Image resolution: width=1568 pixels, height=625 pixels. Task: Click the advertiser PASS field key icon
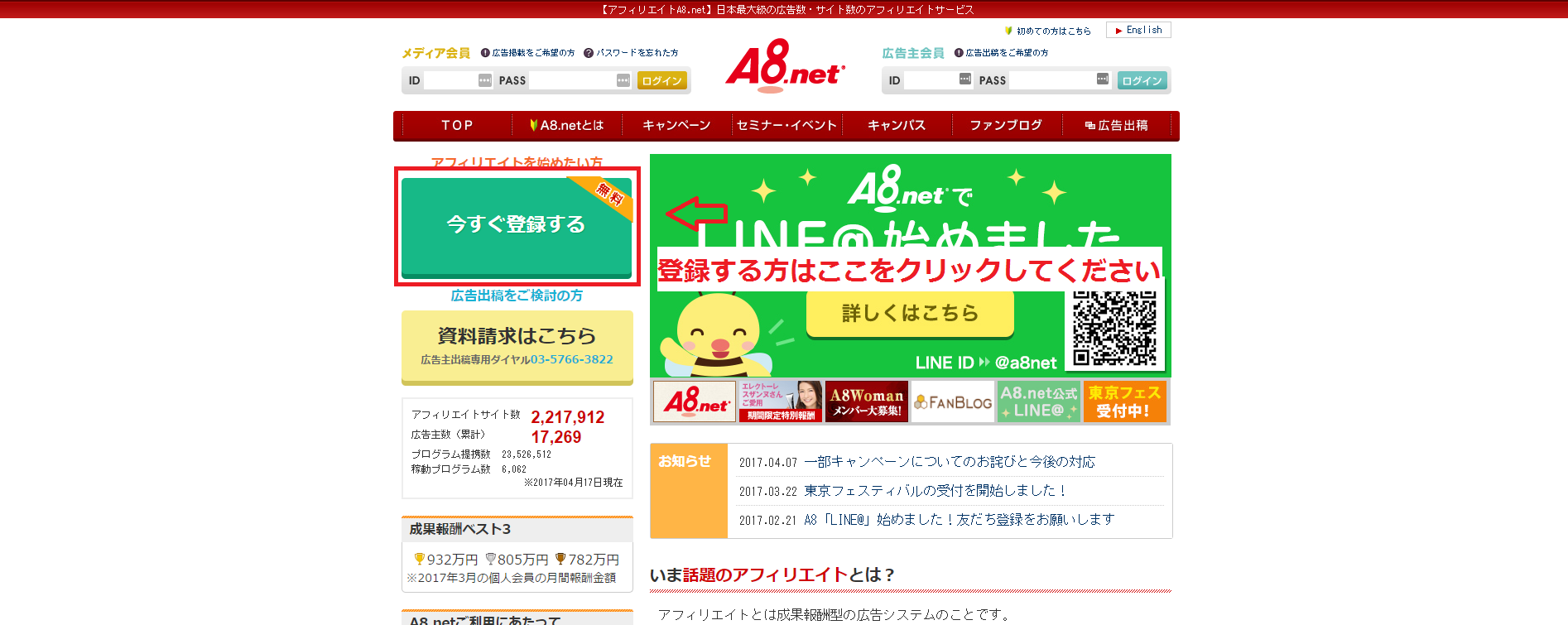point(1103,79)
